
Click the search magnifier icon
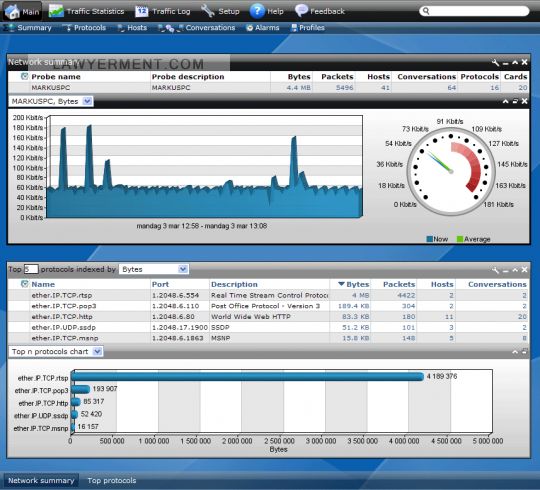[x=426, y=11]
